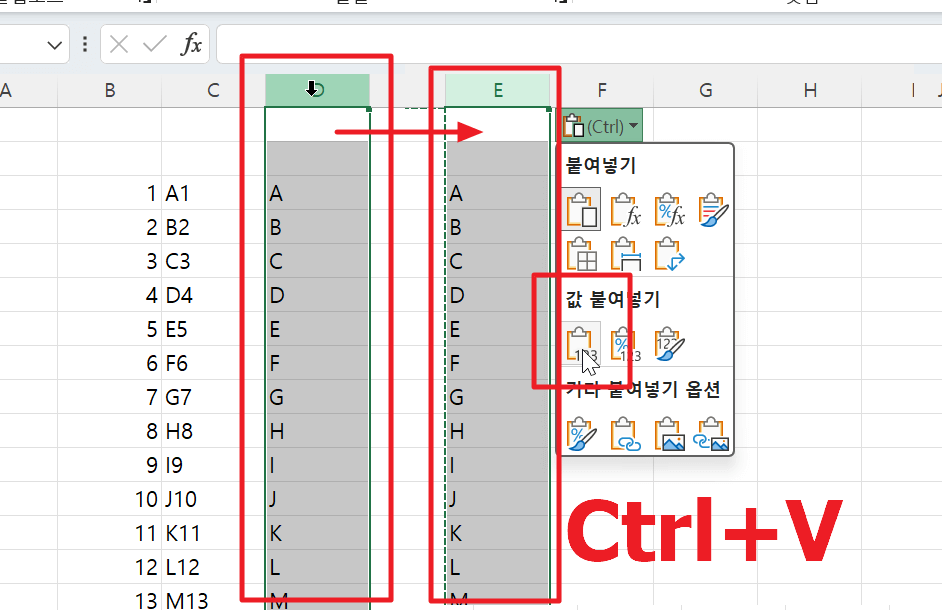Screen dimensions: 942x610
Task: Click the Insert Function fx button
Action: click(191, 44)
